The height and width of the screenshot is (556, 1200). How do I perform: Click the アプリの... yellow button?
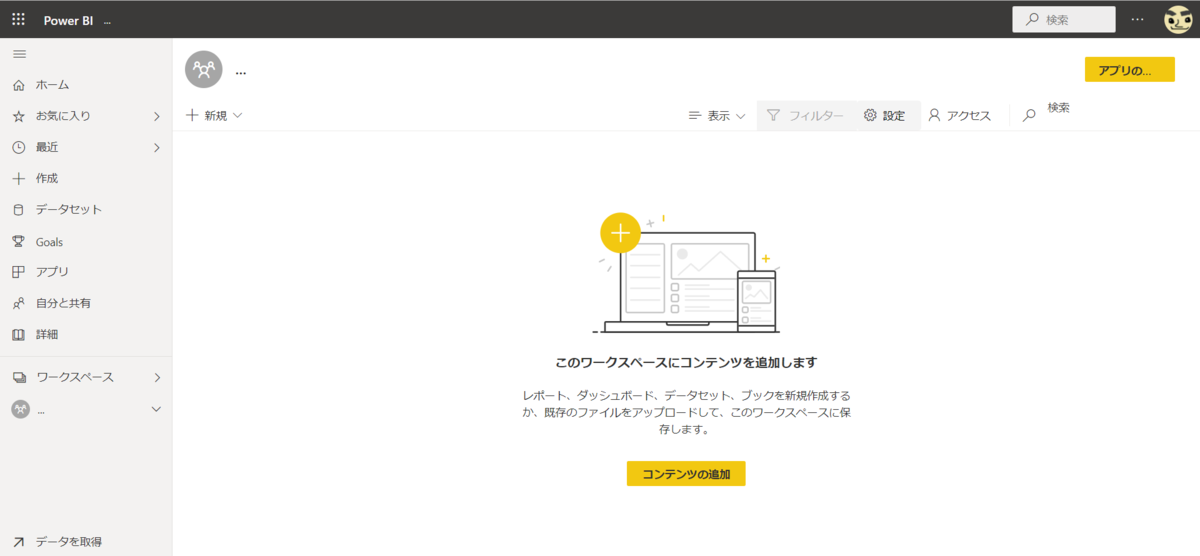pyautogui.click(x=1130, y=70)
